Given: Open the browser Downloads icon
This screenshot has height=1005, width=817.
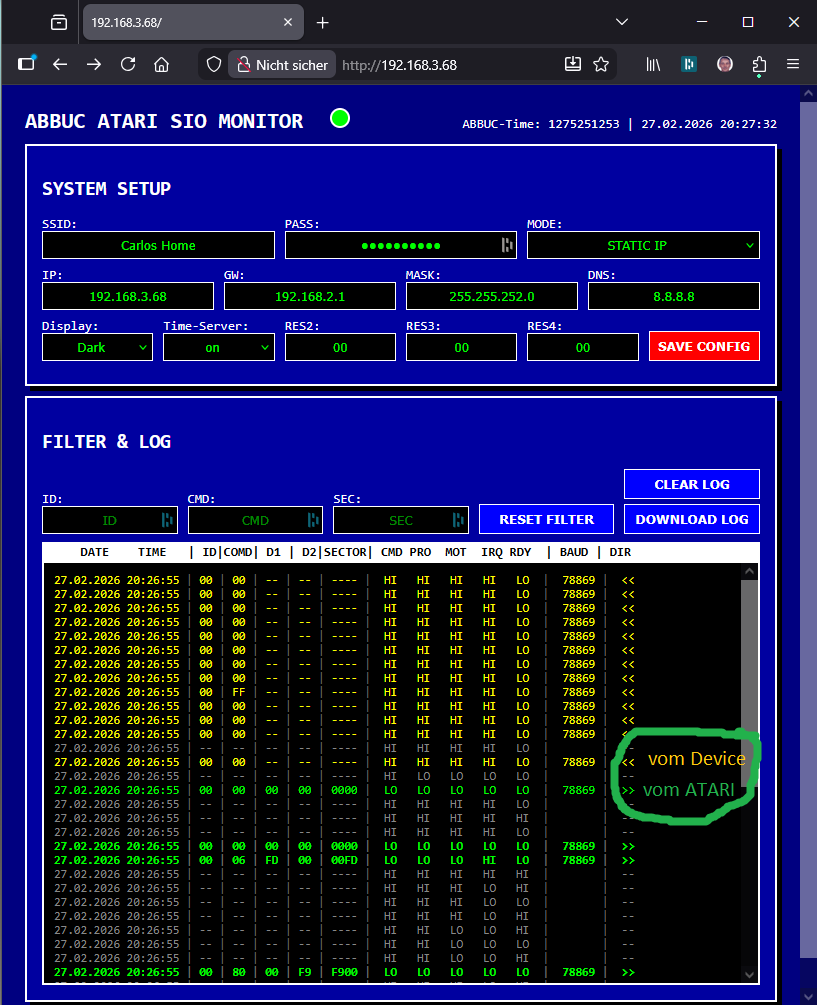Looking at the screenshot, I should tap(572, 64).
